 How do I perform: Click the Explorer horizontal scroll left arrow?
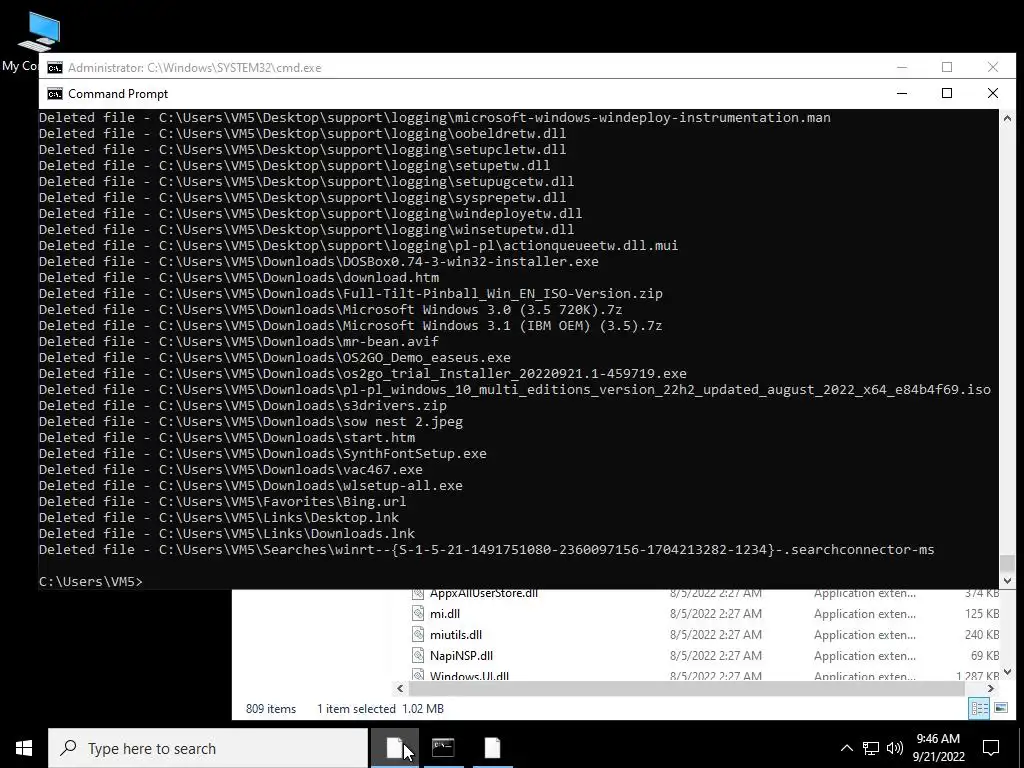point(400,688)
